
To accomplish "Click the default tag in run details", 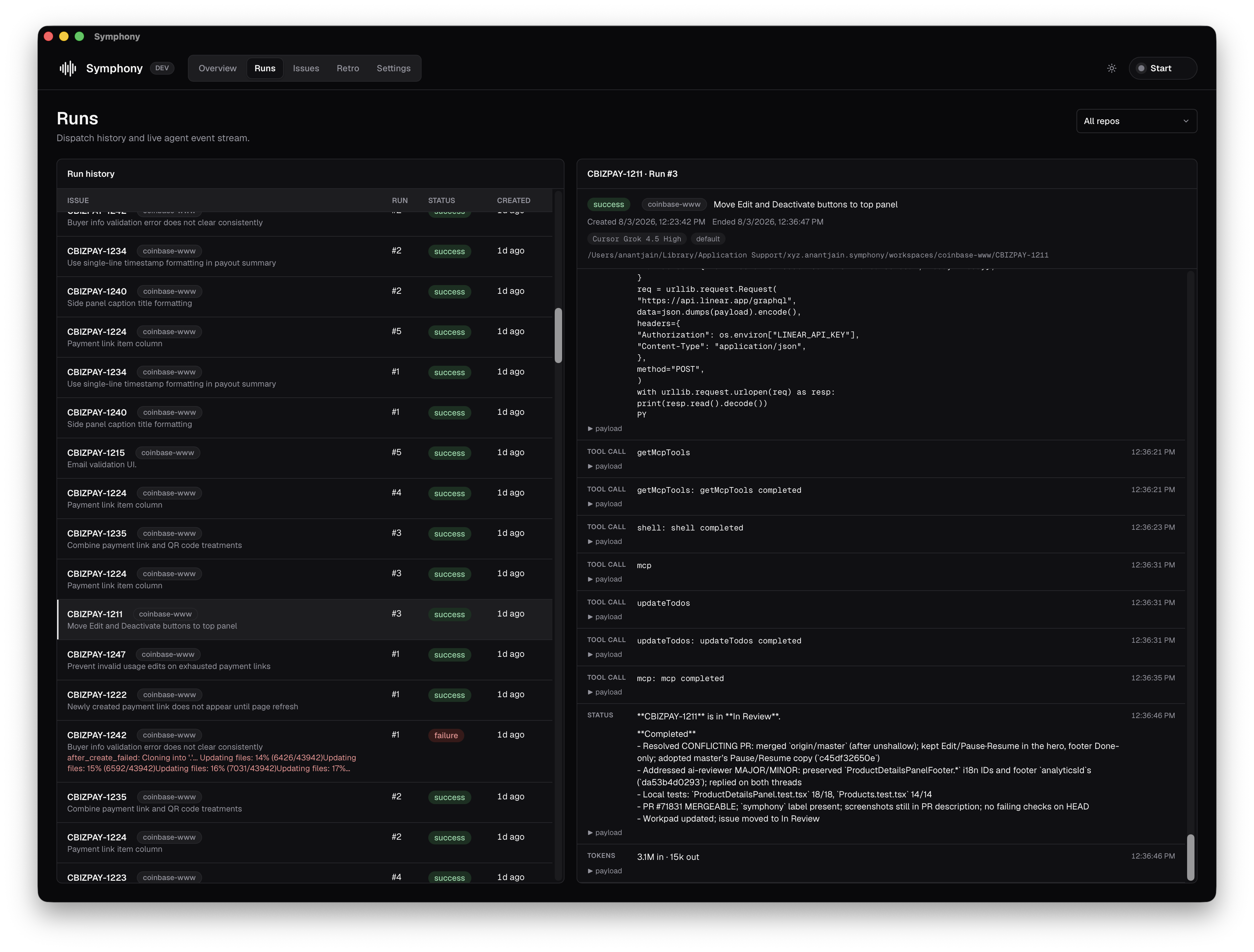I will point(707,239).
